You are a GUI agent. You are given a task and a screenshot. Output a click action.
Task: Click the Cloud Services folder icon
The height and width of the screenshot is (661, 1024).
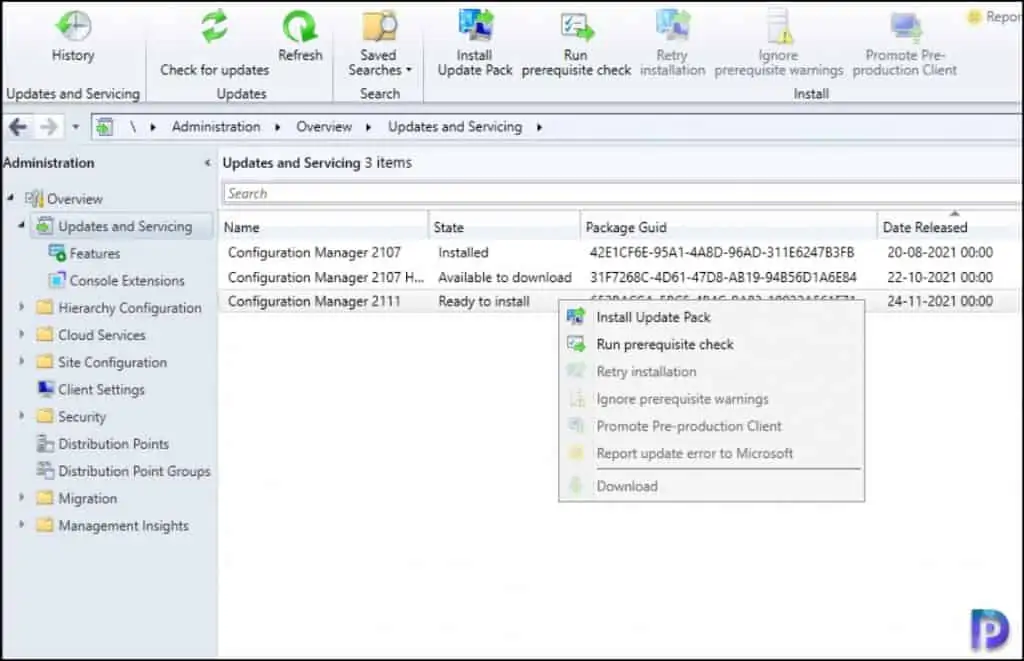click(x=45, y=334)
